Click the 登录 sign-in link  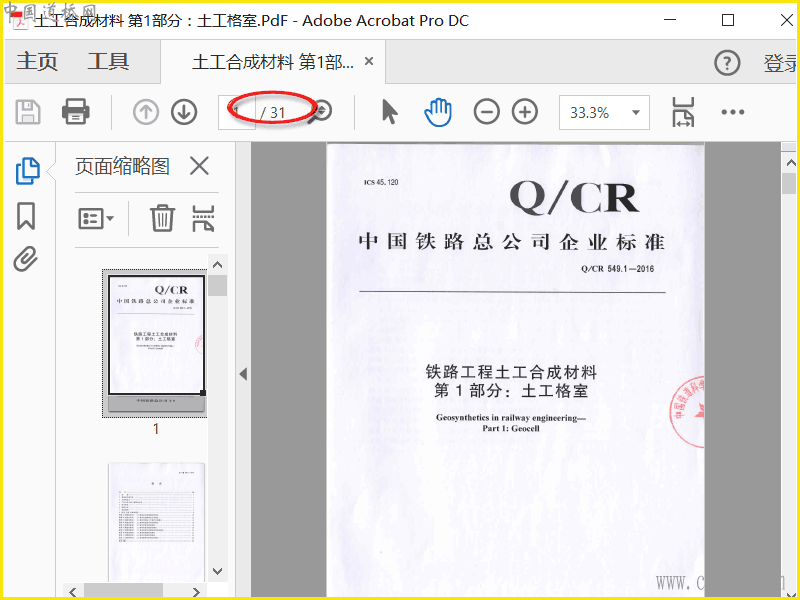click(x=781, y=63)
